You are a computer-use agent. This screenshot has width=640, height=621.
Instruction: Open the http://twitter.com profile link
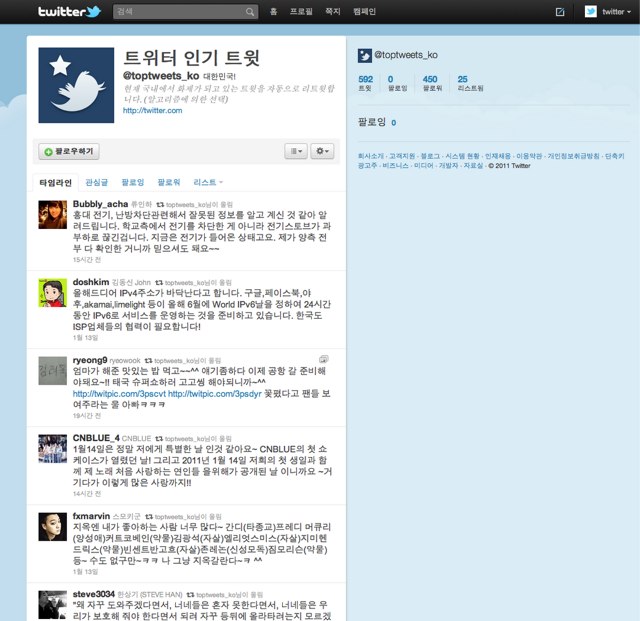point(153,110)
